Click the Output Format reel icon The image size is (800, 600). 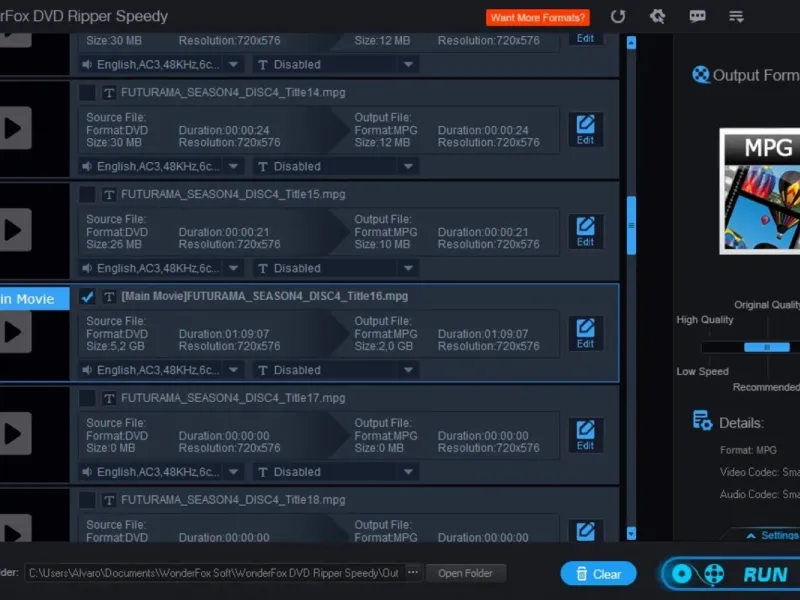click(x=701, y=75)
